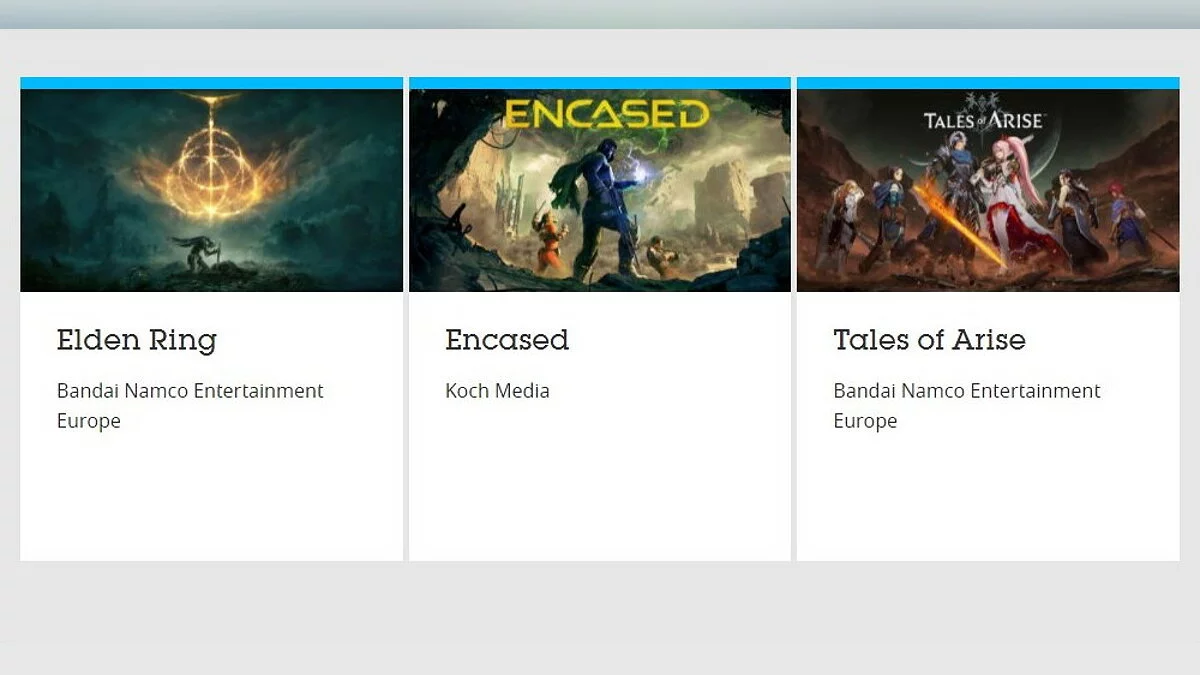
Task: Open the Tales of Arise cover artwork
Action: pyautogui.click(x=988, y=190)
